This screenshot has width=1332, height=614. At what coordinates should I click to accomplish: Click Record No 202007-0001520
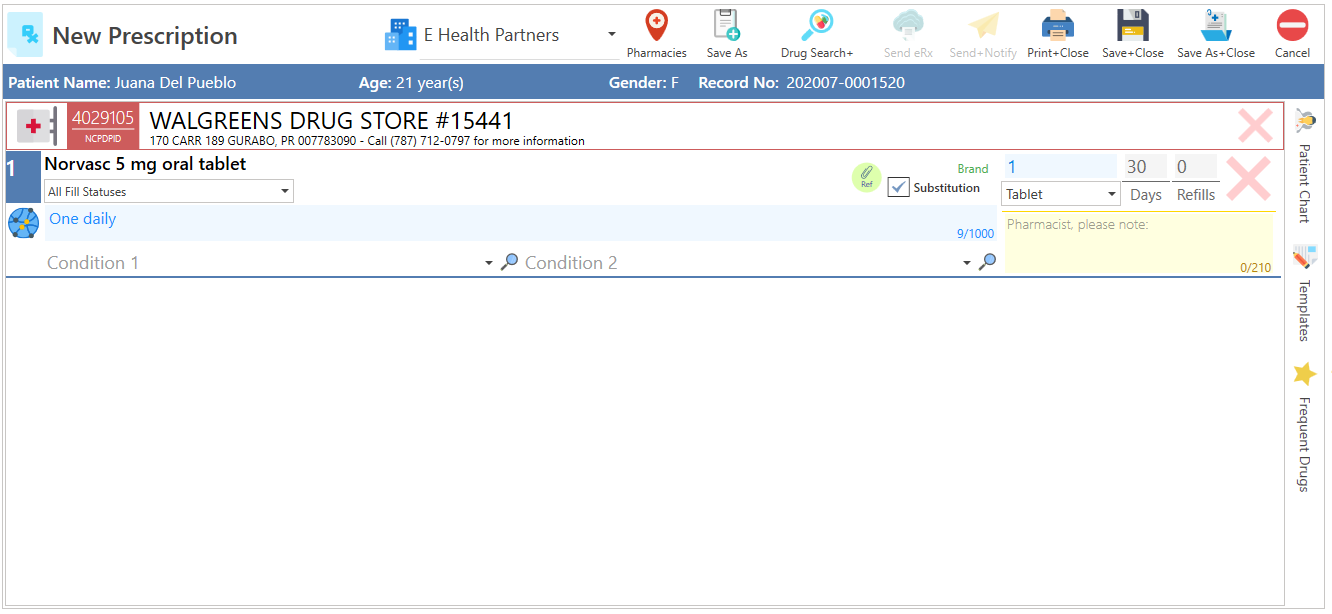click(x=802, y=82)
